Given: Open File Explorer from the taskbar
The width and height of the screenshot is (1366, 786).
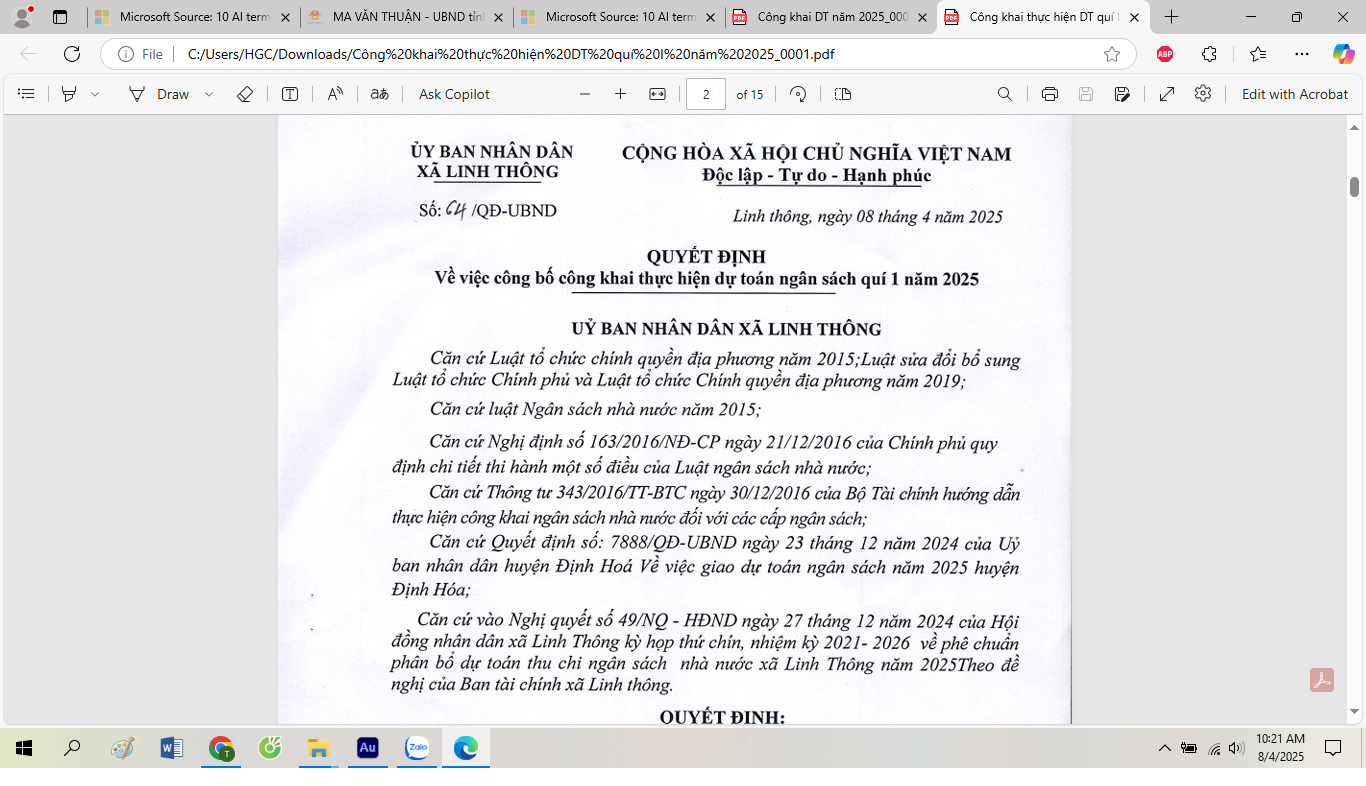Looking at the screenshot, I should pos(318,748).
